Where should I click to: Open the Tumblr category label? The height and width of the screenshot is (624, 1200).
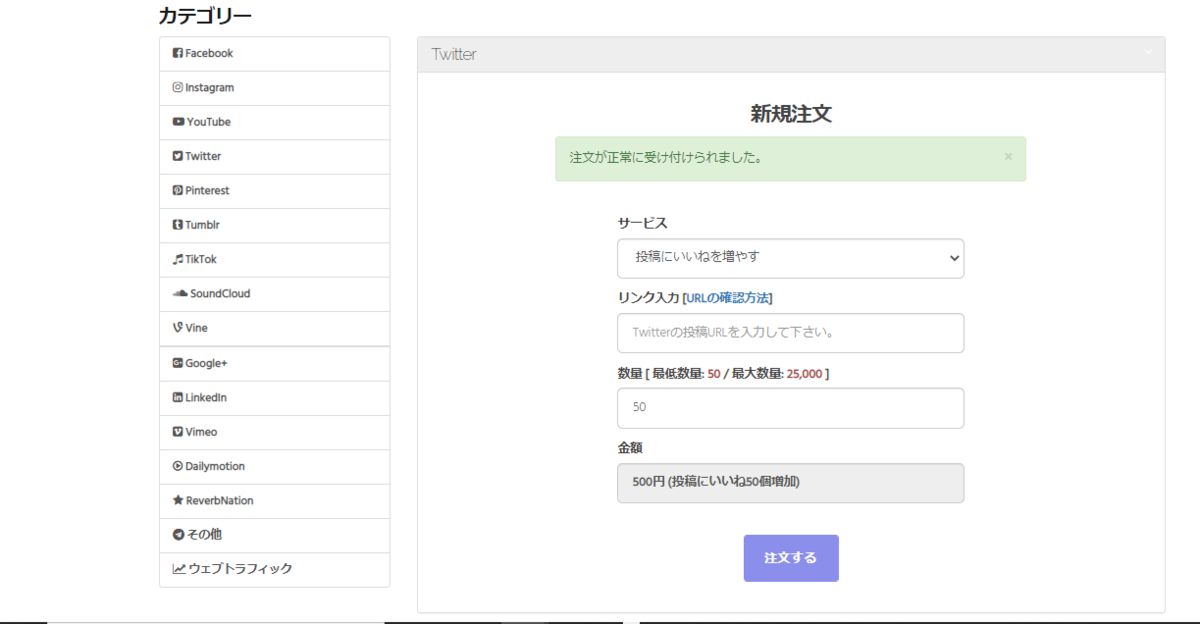tap(202, 225)
